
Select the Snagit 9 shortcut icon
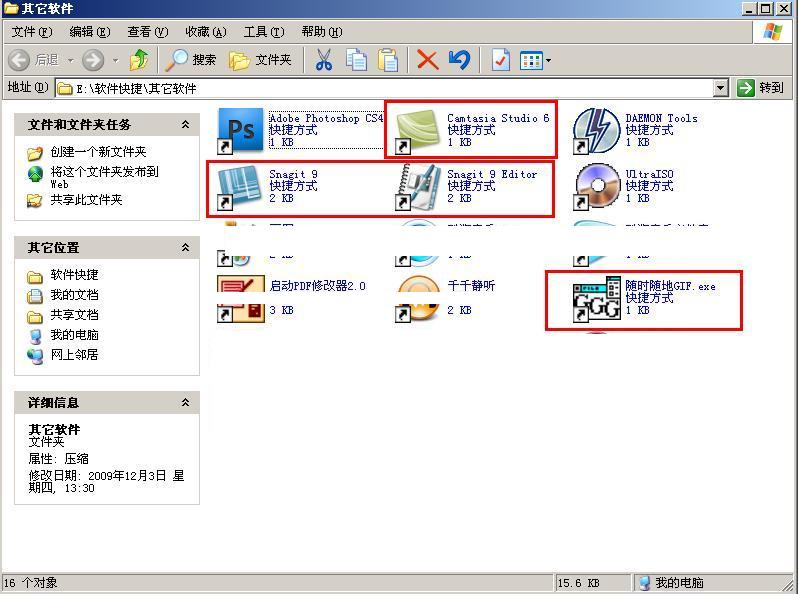coord(240,186)
